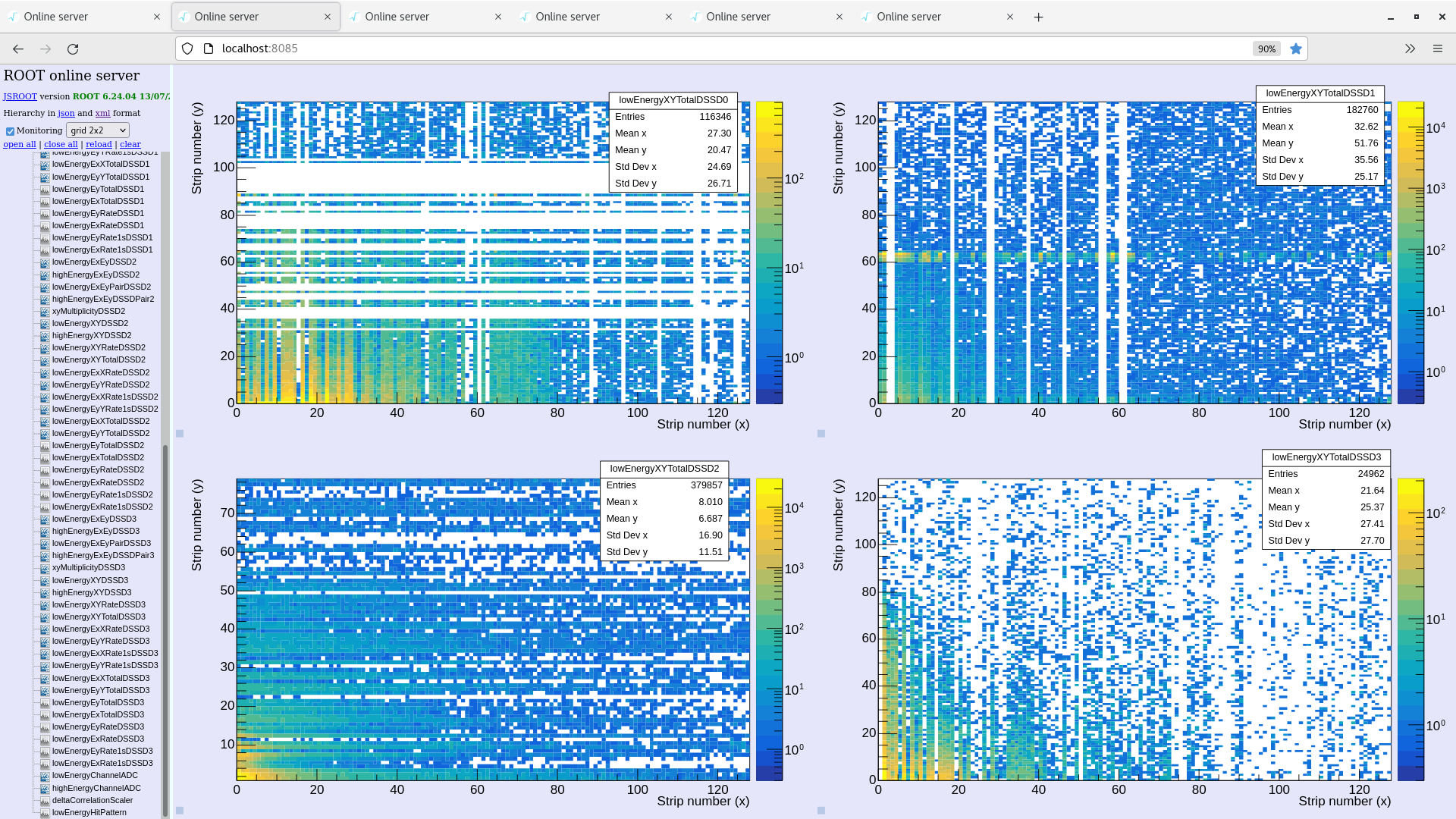The image size is (1456, 819).
Task: Click the icon beside xyMultiplicityDSSD3
Action: click(45, 568)
